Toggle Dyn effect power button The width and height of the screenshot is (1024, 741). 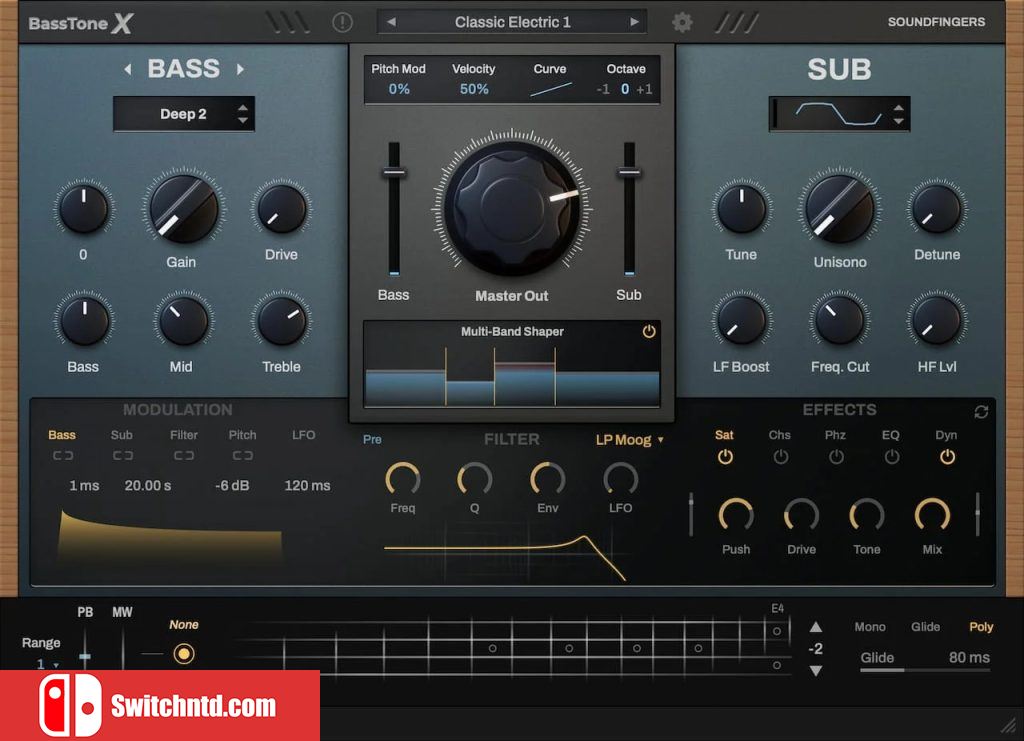point(947,457)
